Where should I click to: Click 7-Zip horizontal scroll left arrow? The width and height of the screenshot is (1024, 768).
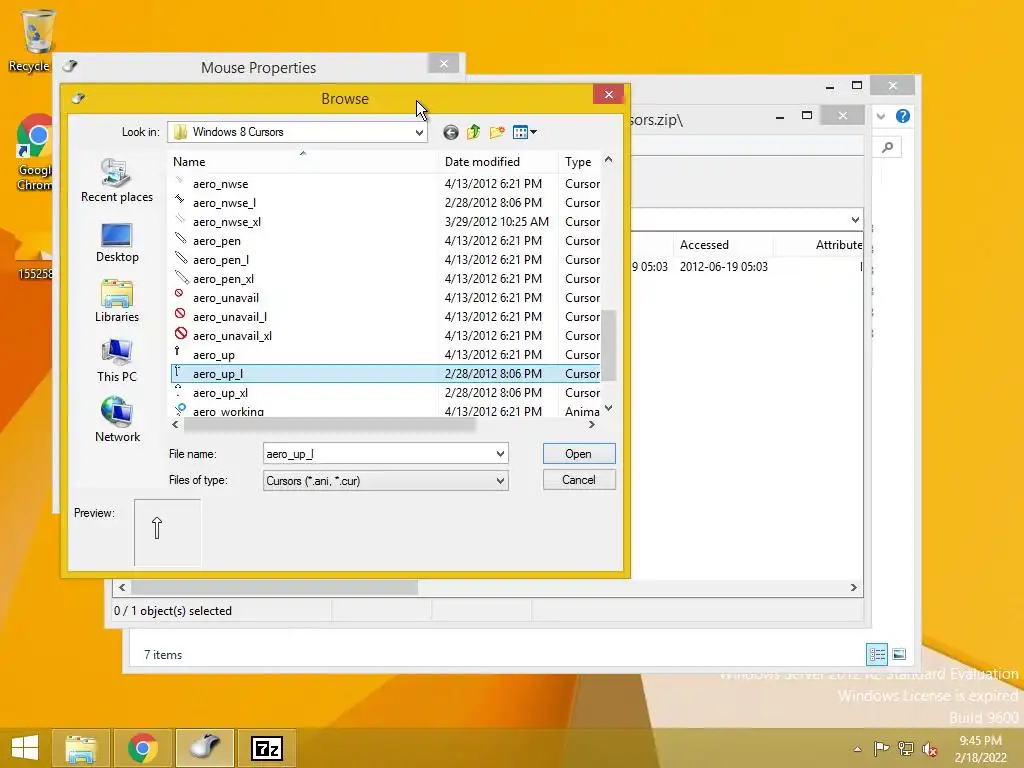pyautogui.click(x=122, y=588)
